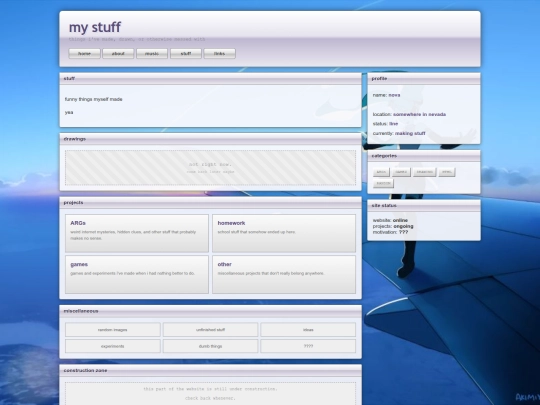Filter by the games category tag
Viewport: 540px width, 405px height.
pos(401,172)
